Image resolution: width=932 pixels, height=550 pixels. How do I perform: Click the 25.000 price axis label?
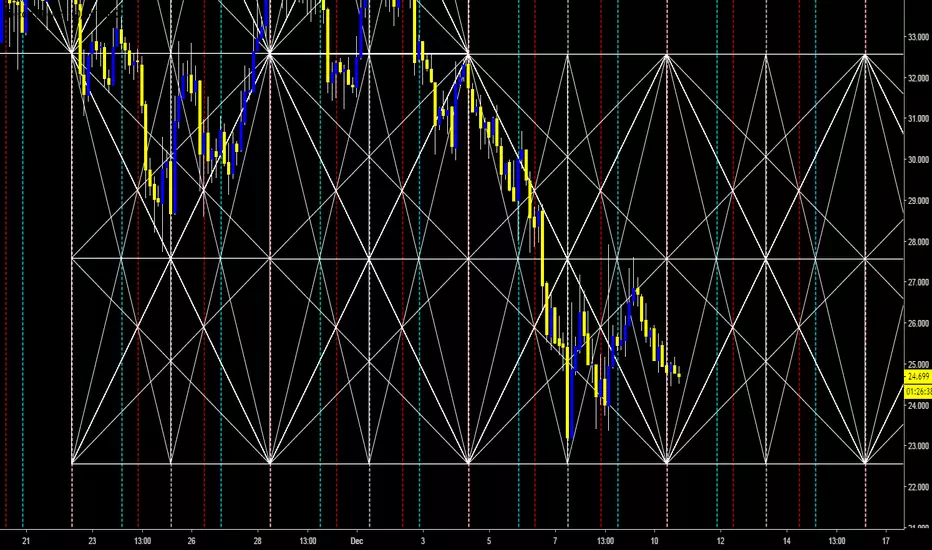tap(918, 364)
